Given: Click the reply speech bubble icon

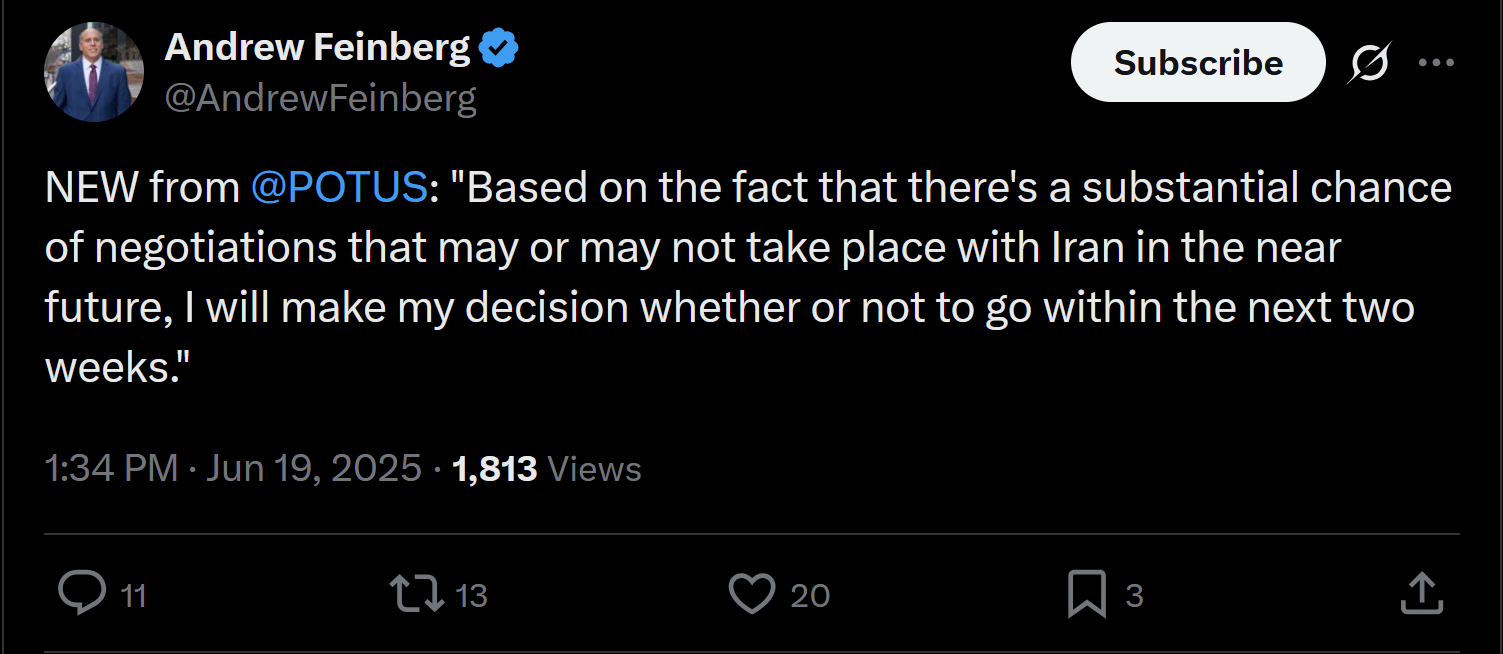Looking at the screenshot, I should coord(82,593).
